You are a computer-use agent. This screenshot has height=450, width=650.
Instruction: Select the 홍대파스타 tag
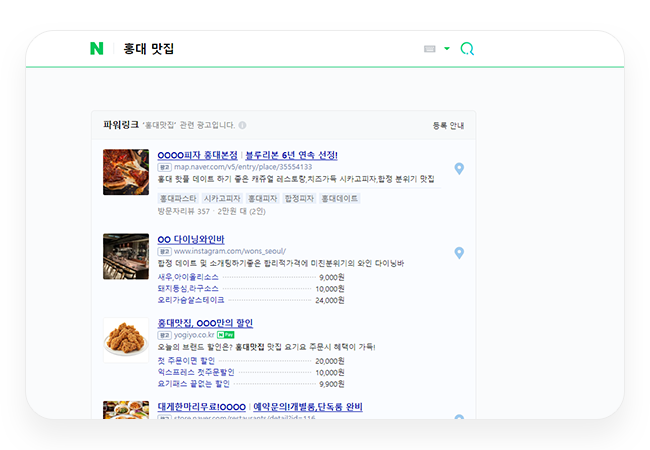pos(178,198)
